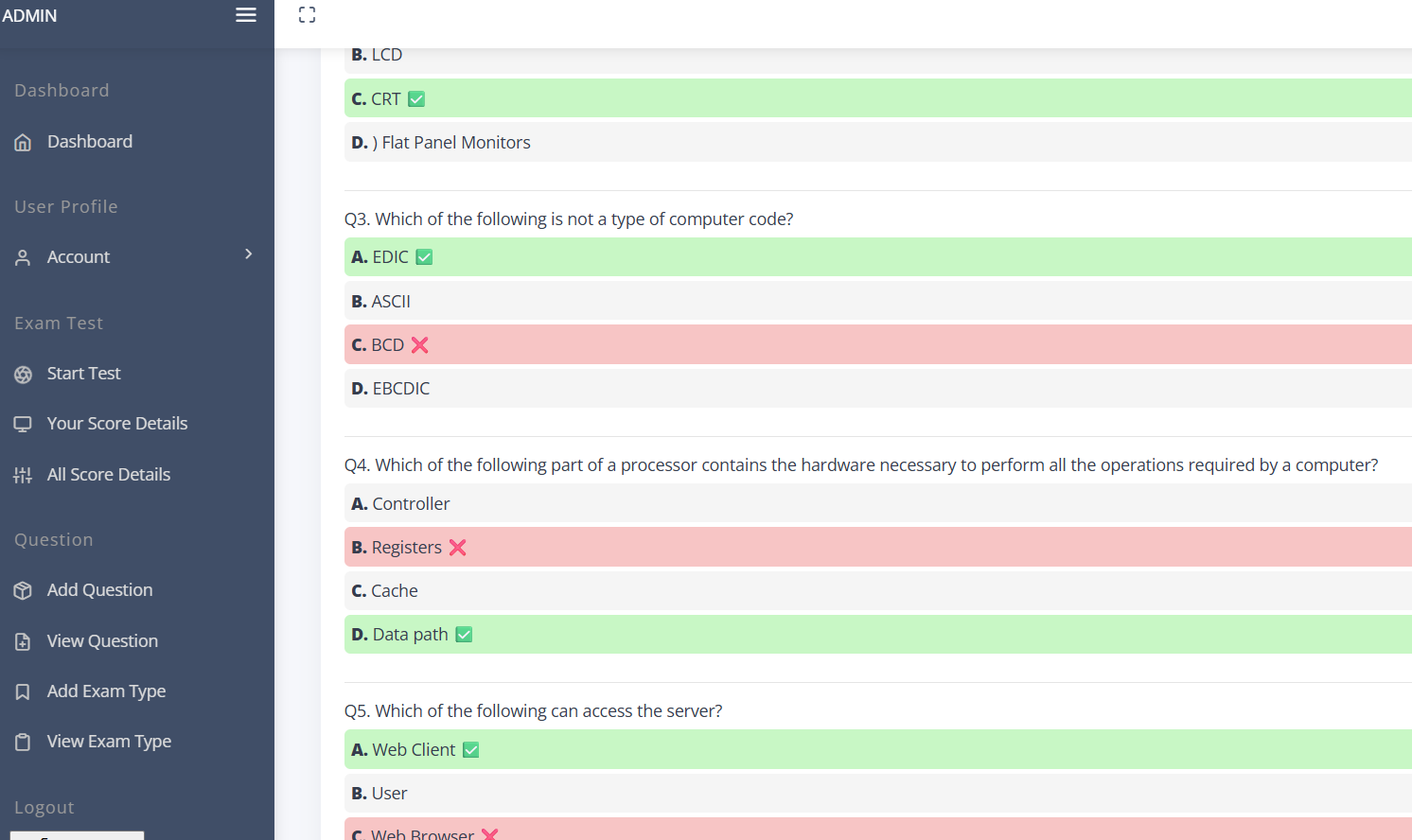Expand the Account menu chevron

(x=249, y=254)
